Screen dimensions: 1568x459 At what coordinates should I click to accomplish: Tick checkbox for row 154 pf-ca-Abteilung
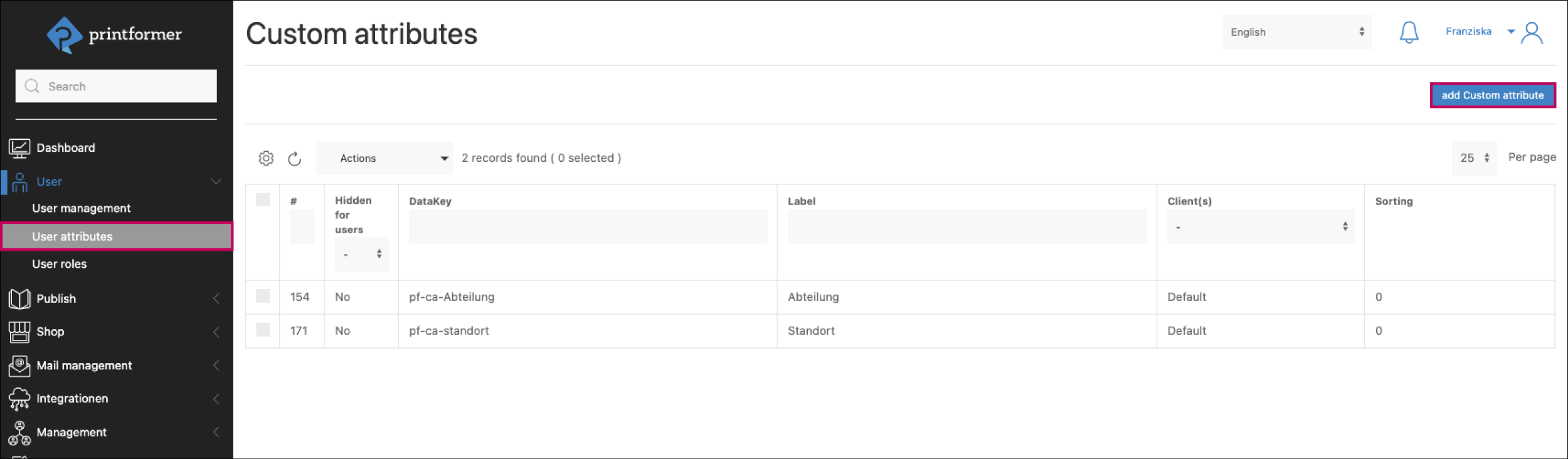(263, 296)
